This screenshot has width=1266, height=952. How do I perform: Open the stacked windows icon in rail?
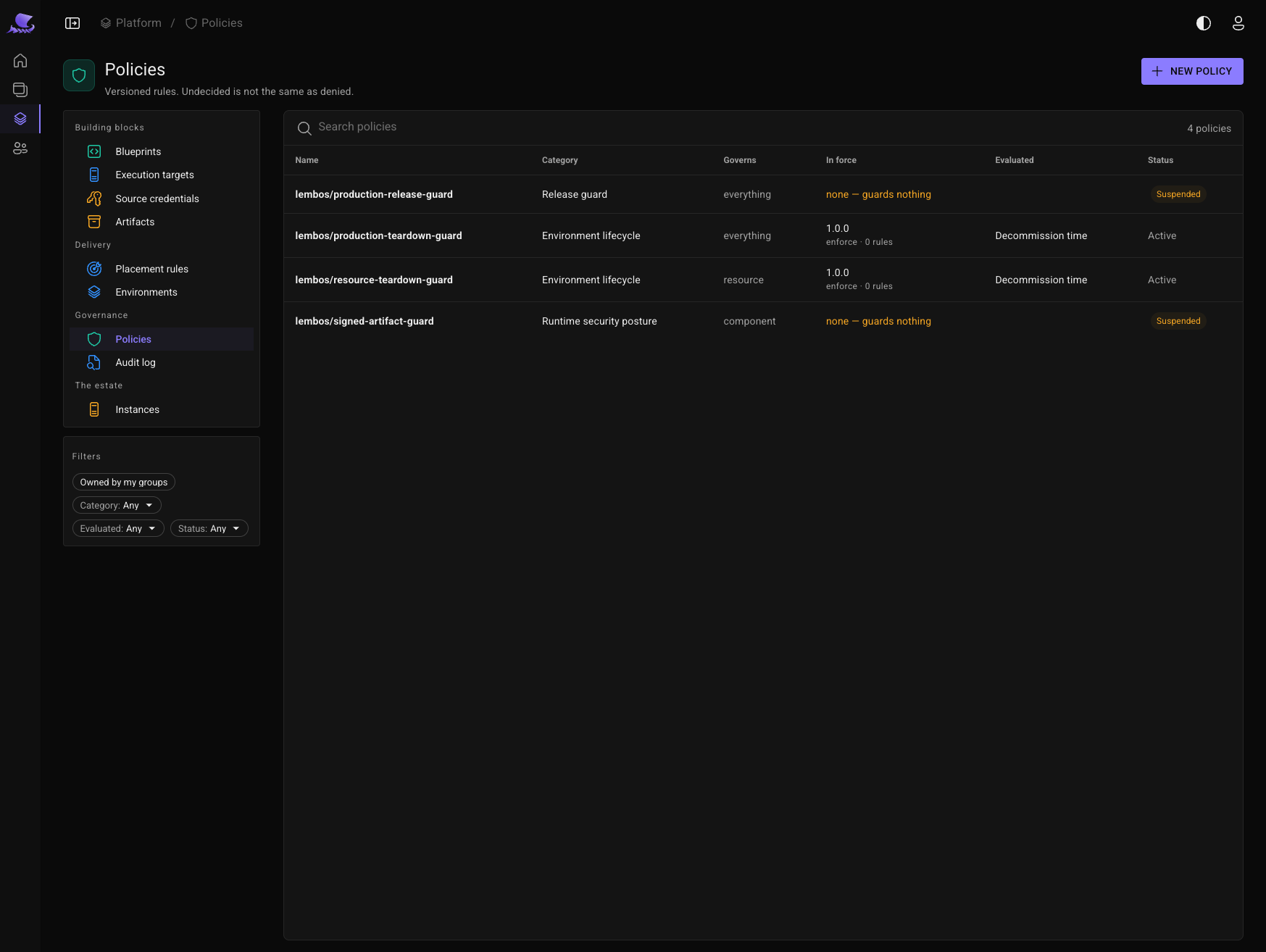click(x=20, y=90)
